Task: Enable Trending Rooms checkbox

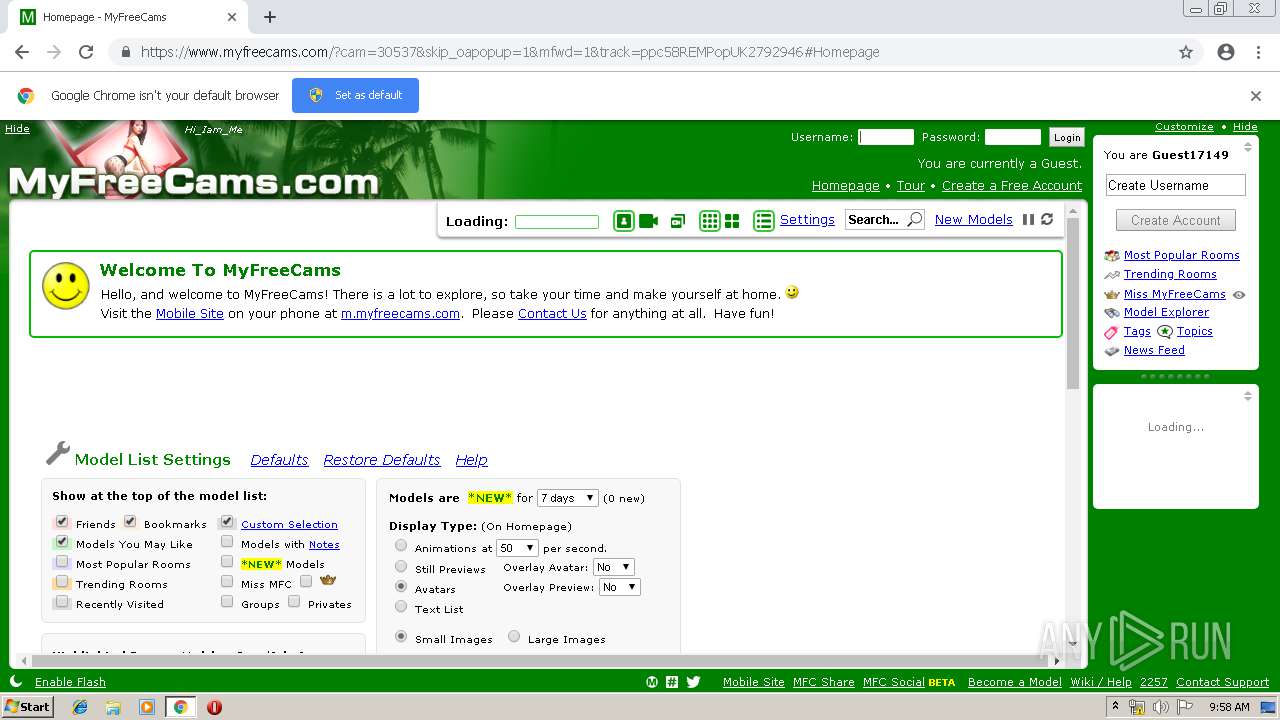Action: pyautogui.click(x=62, y=582)
